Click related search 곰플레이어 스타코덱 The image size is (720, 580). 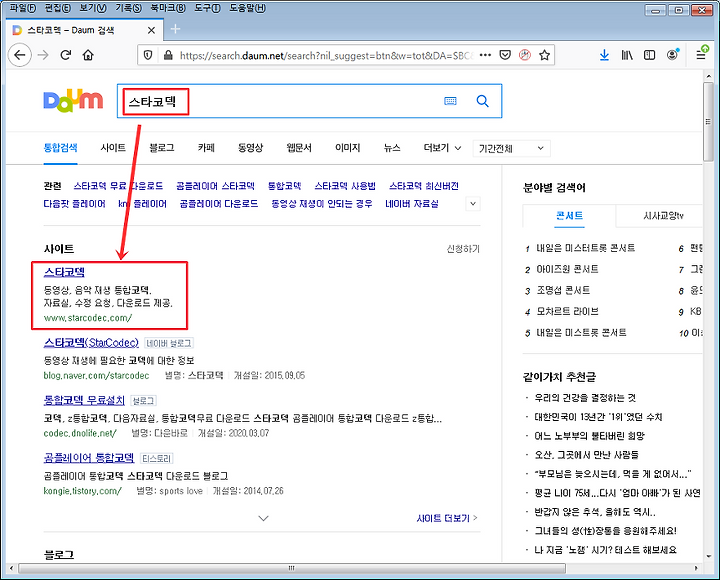(x=215, y=186)
